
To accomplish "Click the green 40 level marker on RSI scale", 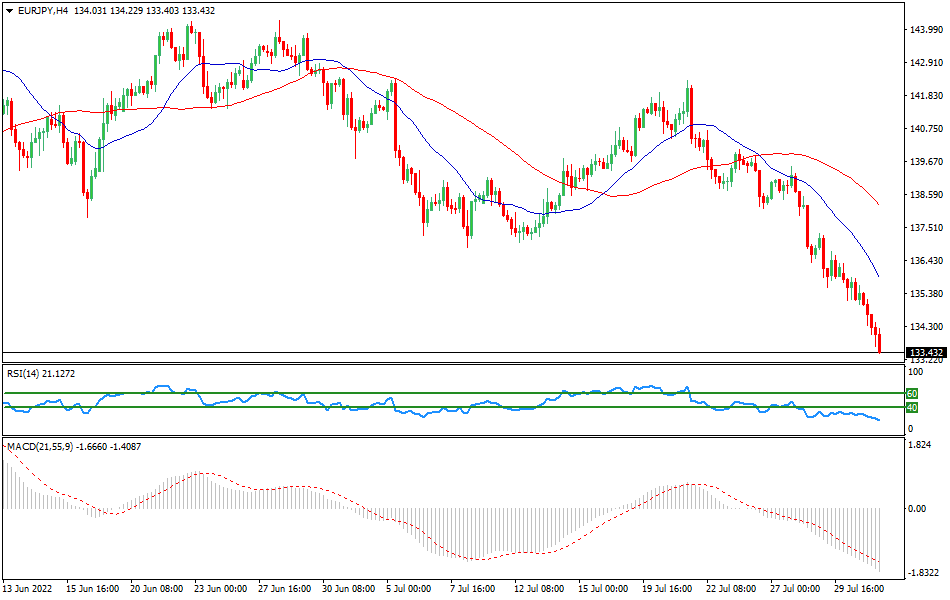I will (911, 409).
